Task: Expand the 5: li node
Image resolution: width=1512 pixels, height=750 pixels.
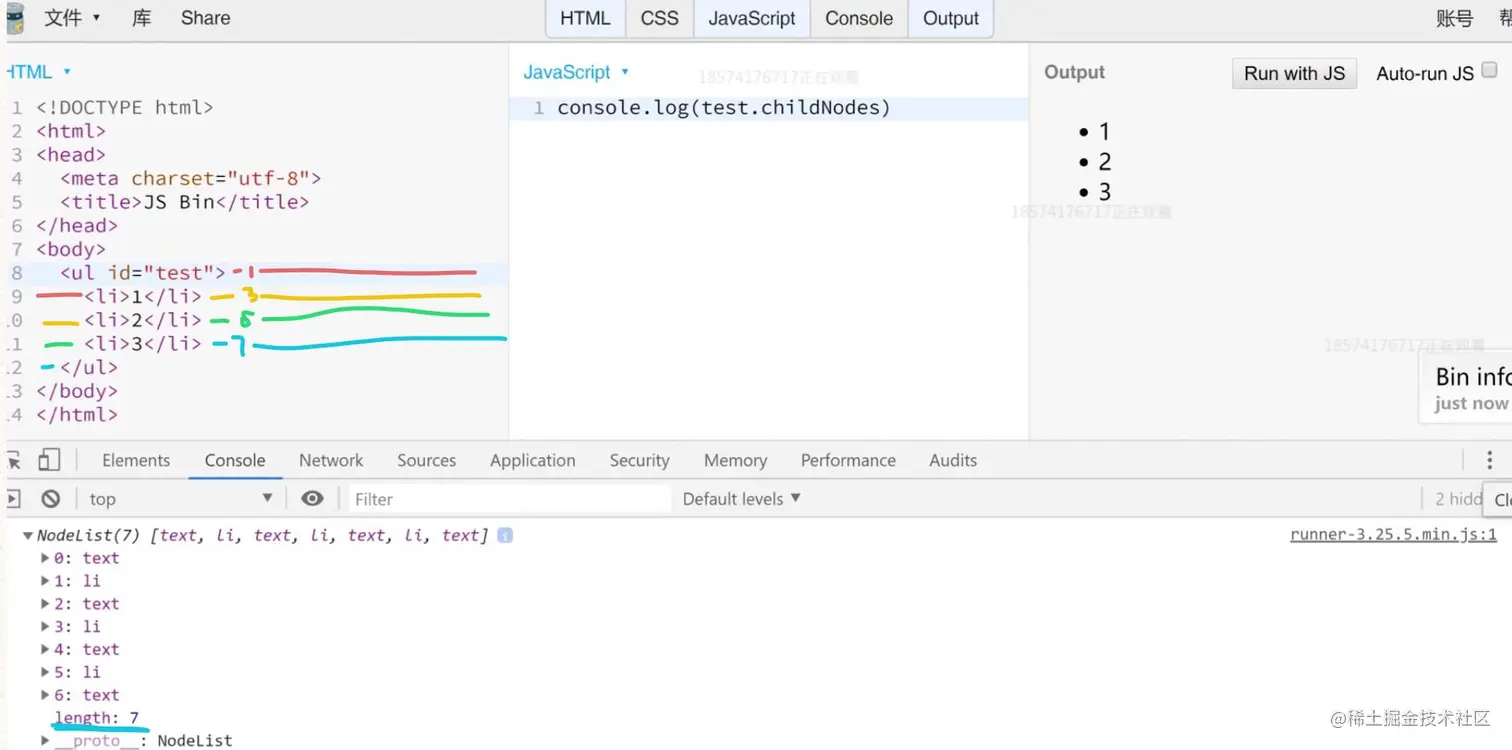Action: (45, 672)
